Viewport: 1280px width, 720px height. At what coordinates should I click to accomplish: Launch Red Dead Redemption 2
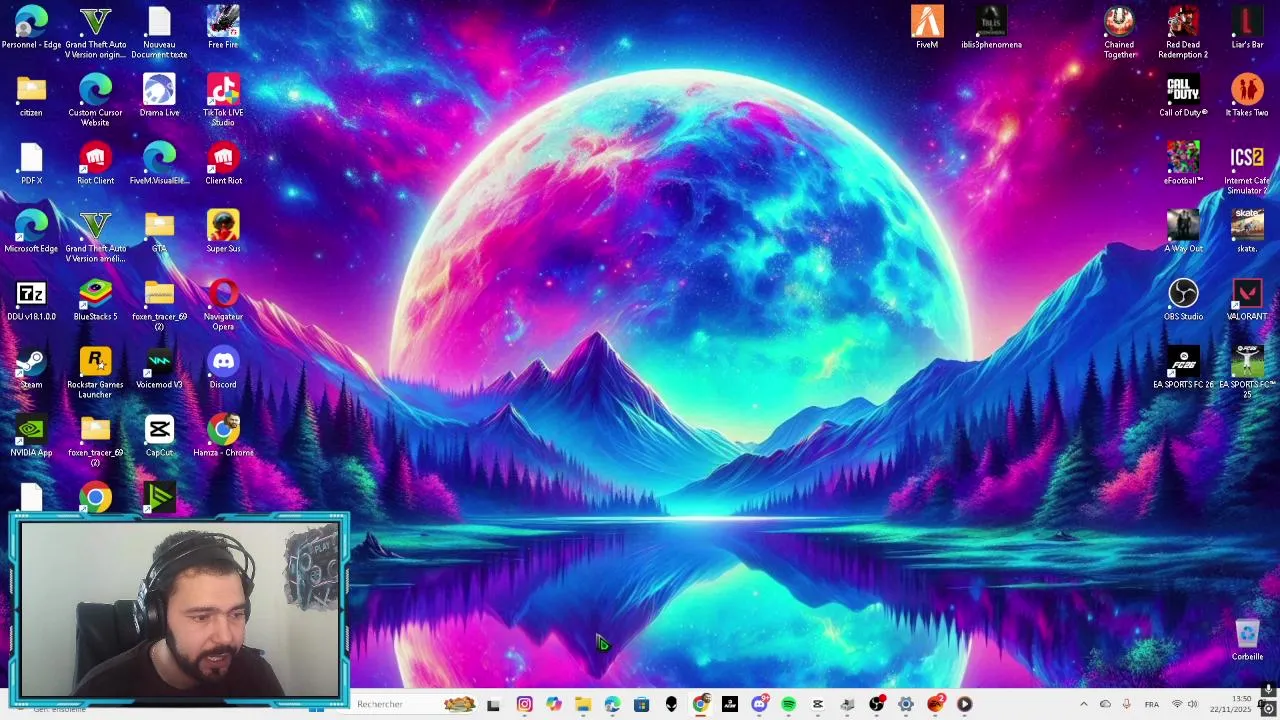click(x=1183, y=32)
